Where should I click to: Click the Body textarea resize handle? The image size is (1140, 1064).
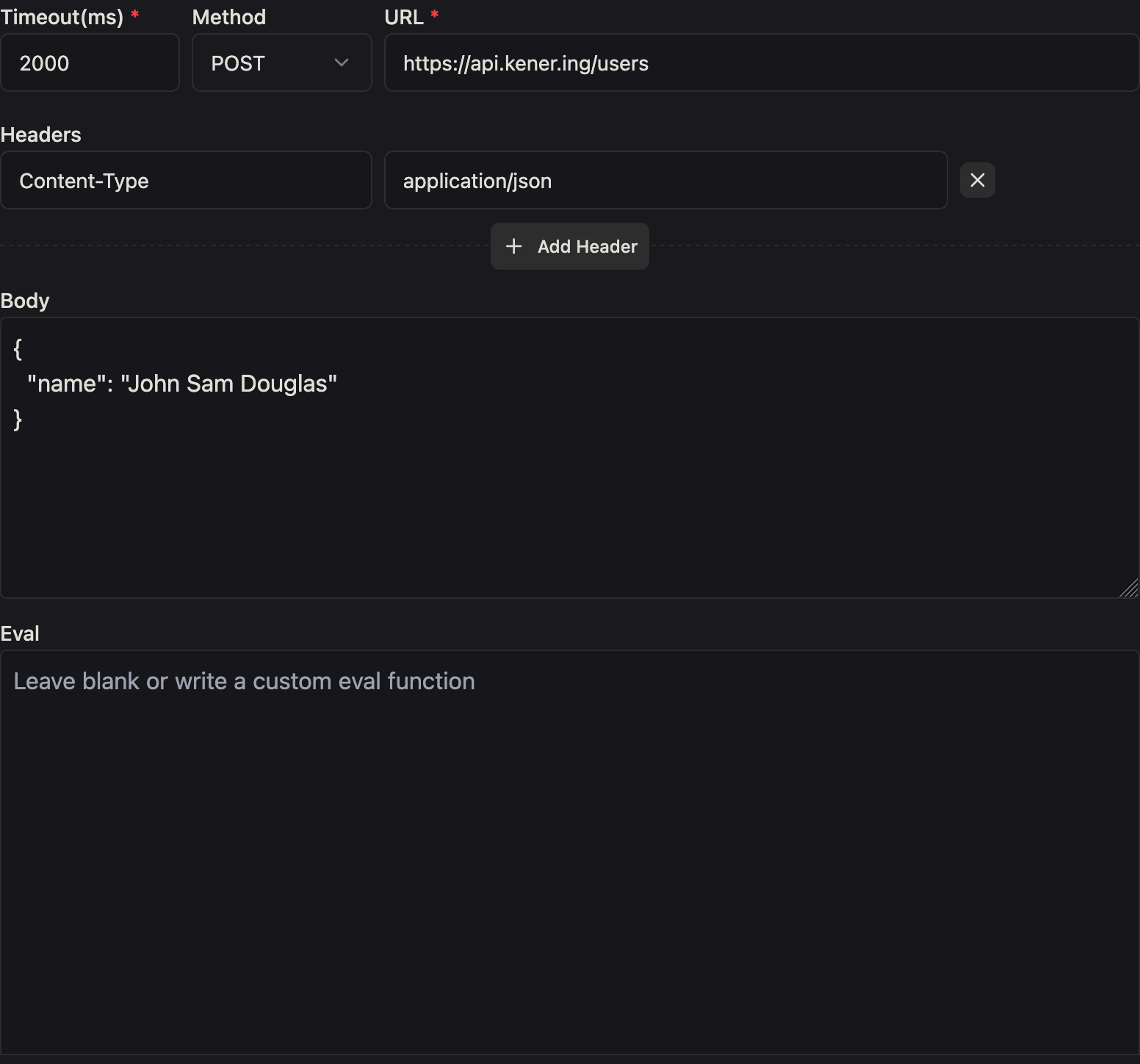click(1129, 589)
